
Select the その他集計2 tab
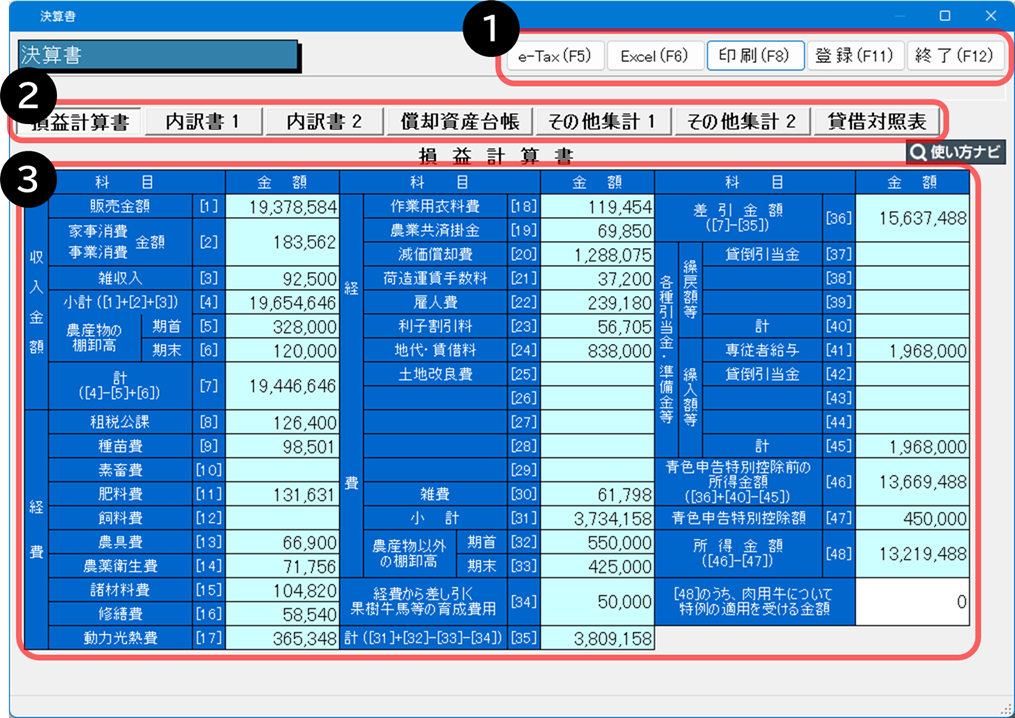[741, 122]
